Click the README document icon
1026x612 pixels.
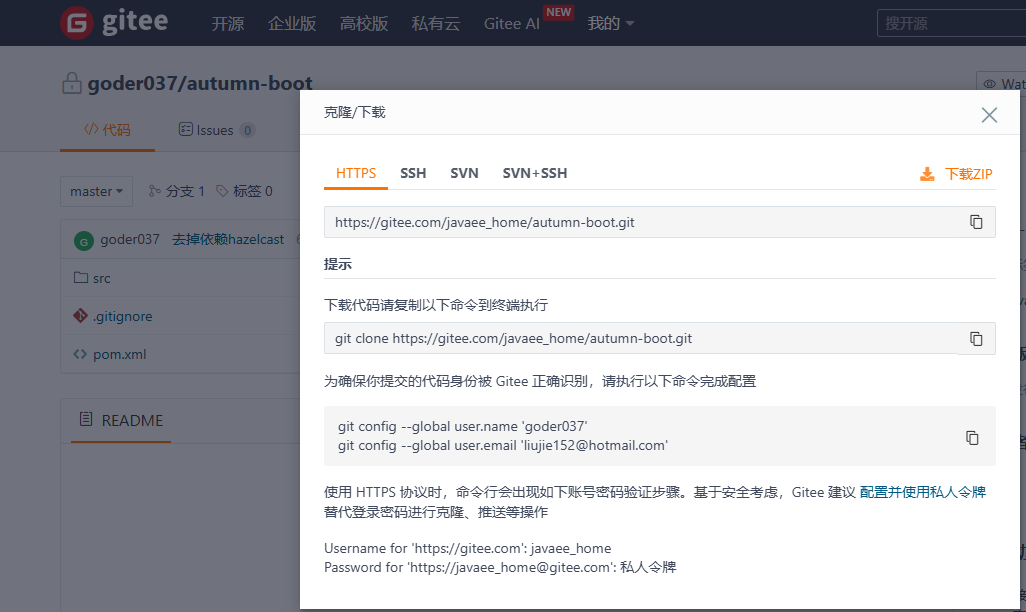click(x=86, y=420)
